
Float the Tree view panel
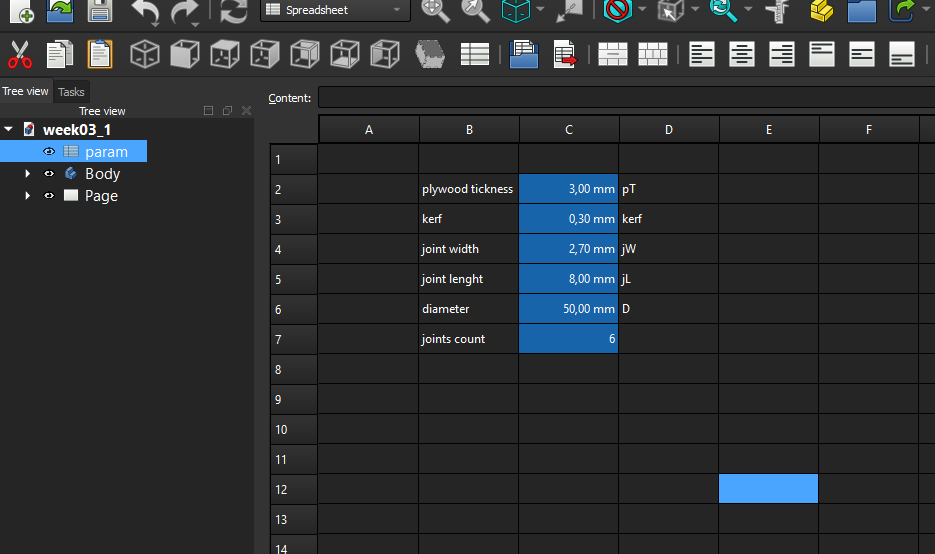tap(227, 111)
